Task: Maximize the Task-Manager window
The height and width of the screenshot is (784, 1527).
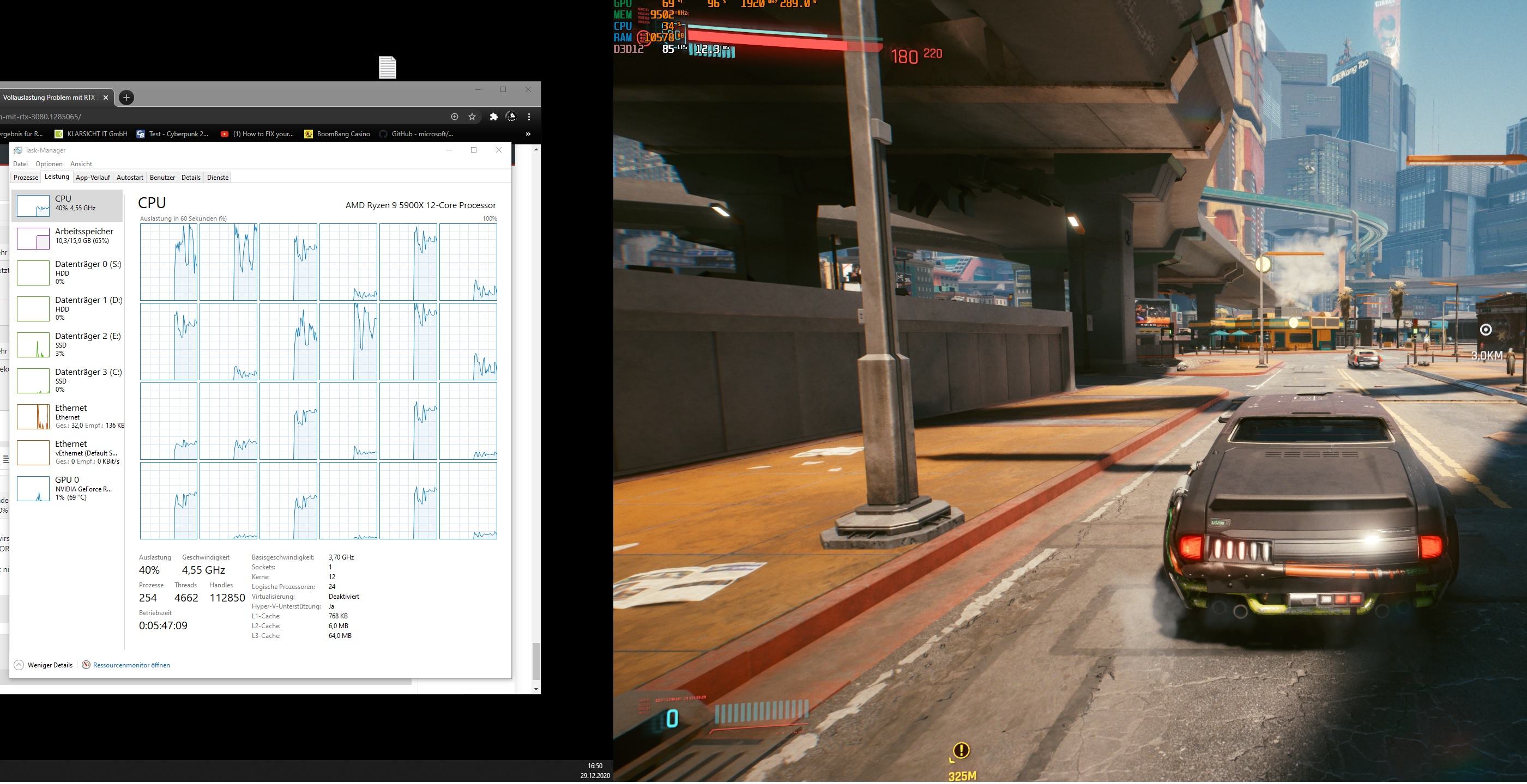Action: click(474, 150)
